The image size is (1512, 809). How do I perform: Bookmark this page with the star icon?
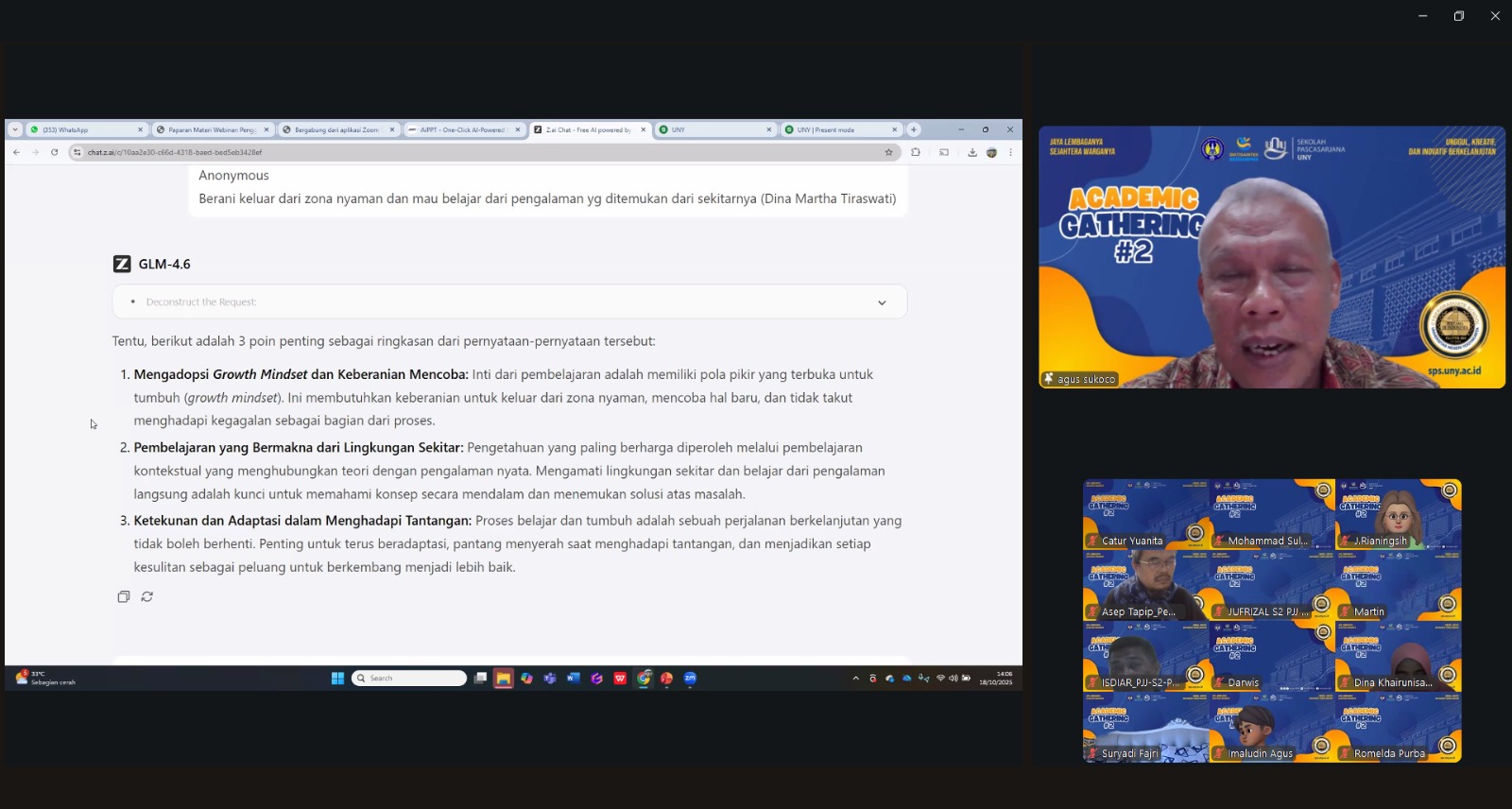[x=888, y=152]
